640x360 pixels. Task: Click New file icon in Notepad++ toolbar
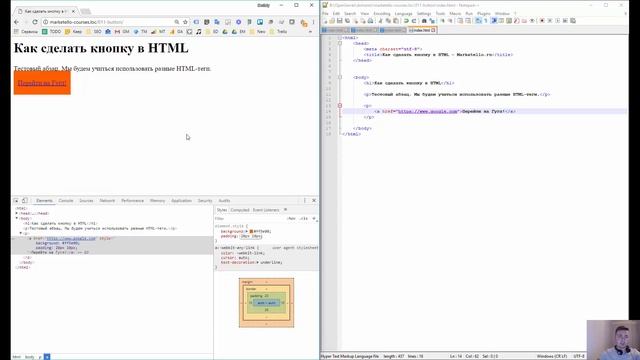pyautogui.click(x=325, y=21)
